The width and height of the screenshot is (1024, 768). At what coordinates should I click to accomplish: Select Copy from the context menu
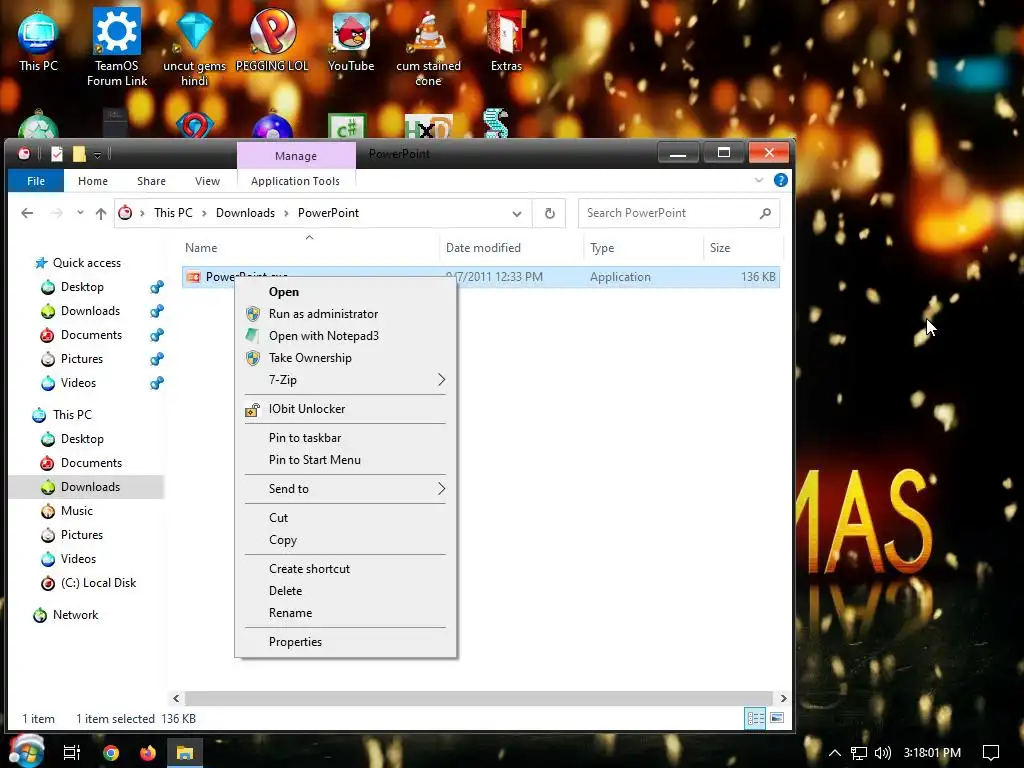pyautogui.click(x=345, y=540)
